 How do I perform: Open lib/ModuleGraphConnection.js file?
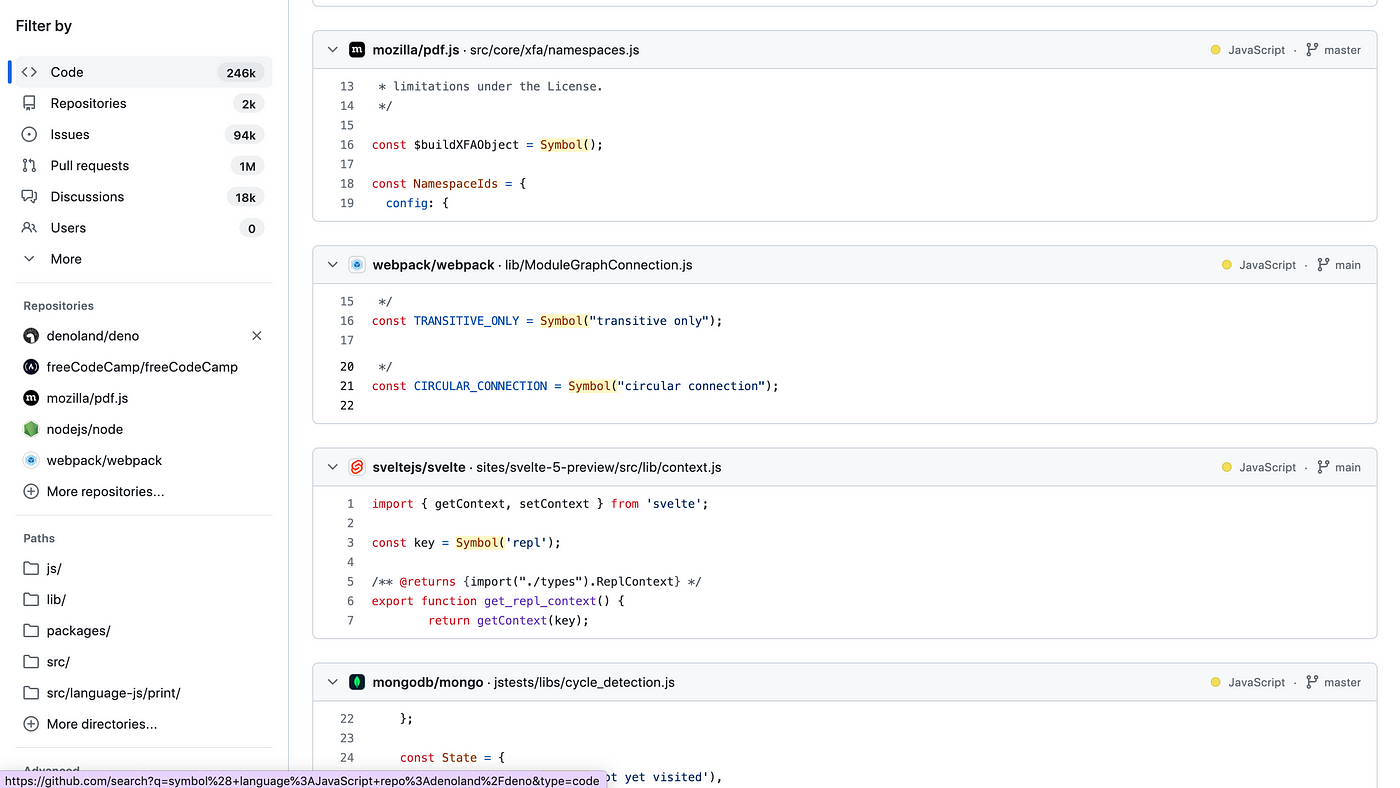tap(598, 265)
